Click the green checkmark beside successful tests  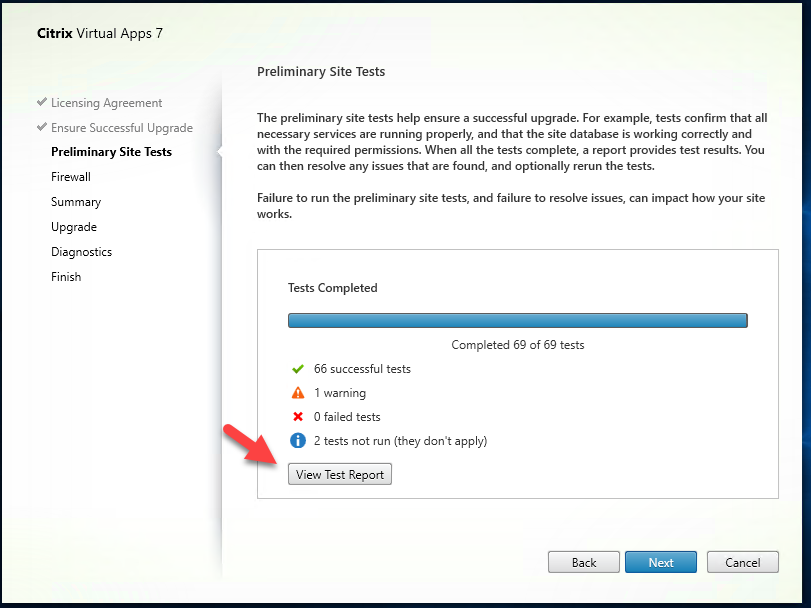pyautogui.click(x=298, y=369)
